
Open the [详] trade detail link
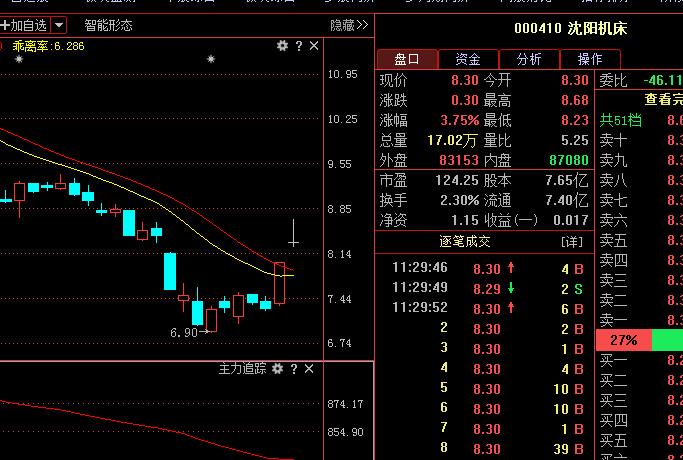(x=572, y=241)
